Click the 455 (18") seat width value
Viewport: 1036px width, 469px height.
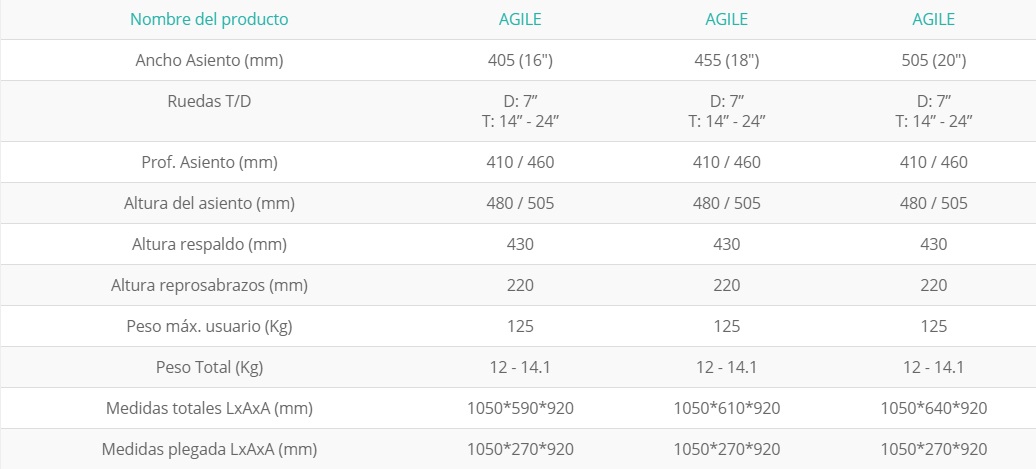click(727, 60)
